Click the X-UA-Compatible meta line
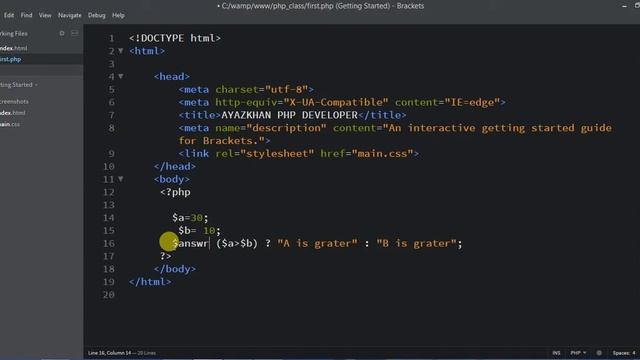640x360 pixels. point(342,102)
